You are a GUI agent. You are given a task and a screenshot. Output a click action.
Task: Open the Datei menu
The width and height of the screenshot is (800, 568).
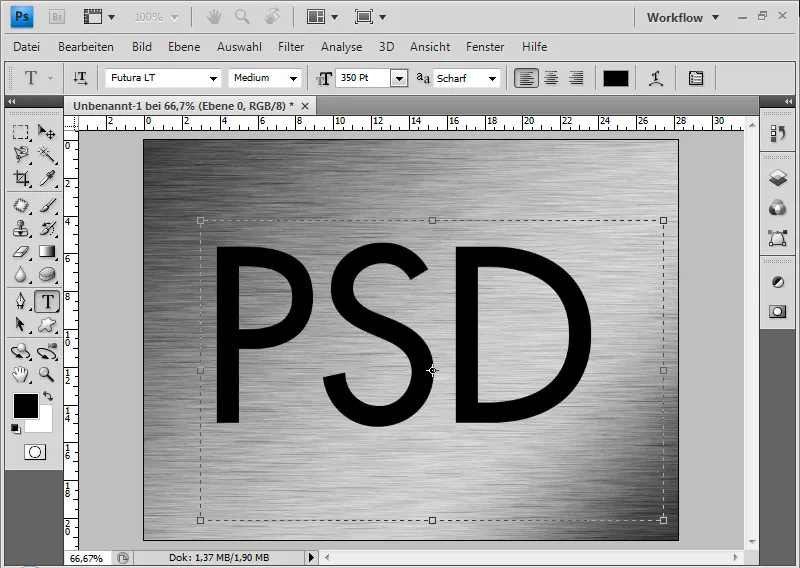click(27, 46)
